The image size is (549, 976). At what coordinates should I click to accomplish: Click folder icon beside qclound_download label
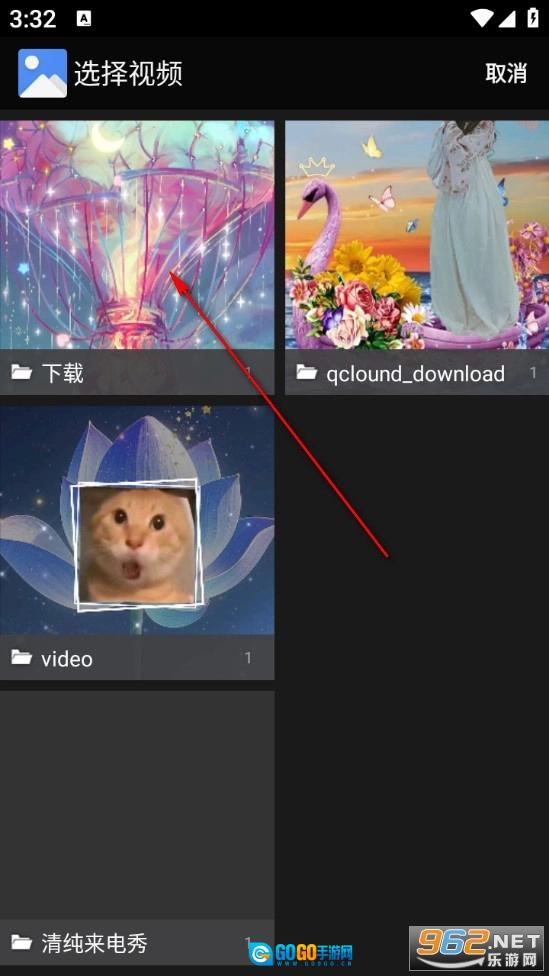click(307, 373)
